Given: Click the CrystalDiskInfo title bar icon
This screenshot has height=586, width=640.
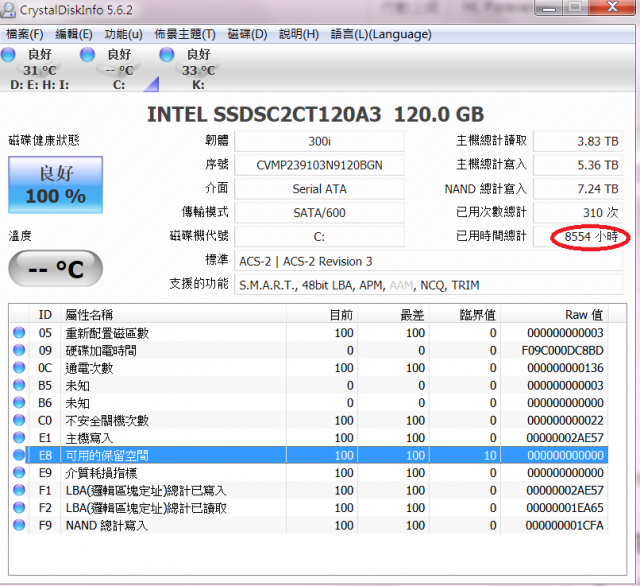Looking at the screenshot, I should coord(8,10).
